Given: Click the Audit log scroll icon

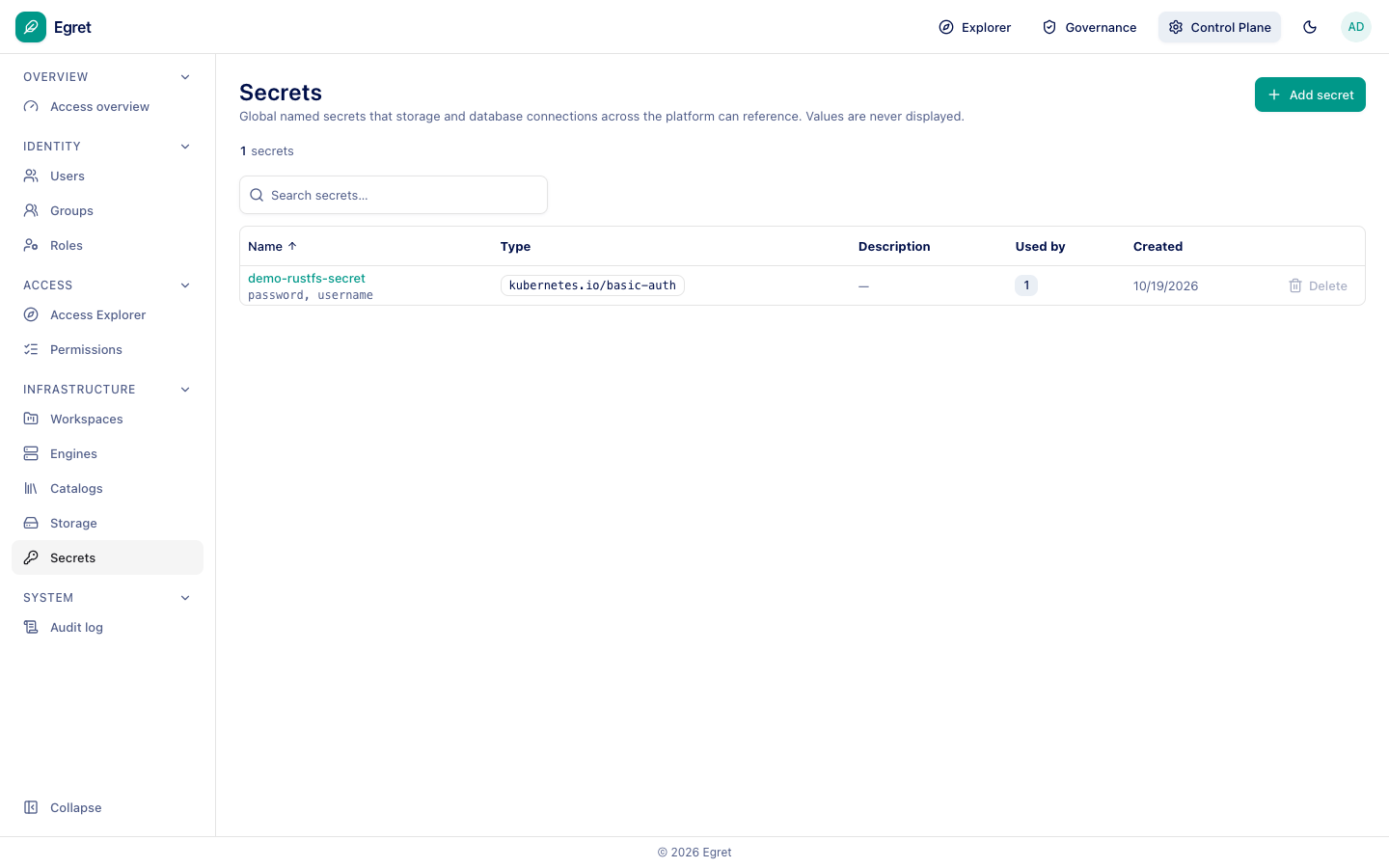Looking at the screenshot, I should [31, 627].
